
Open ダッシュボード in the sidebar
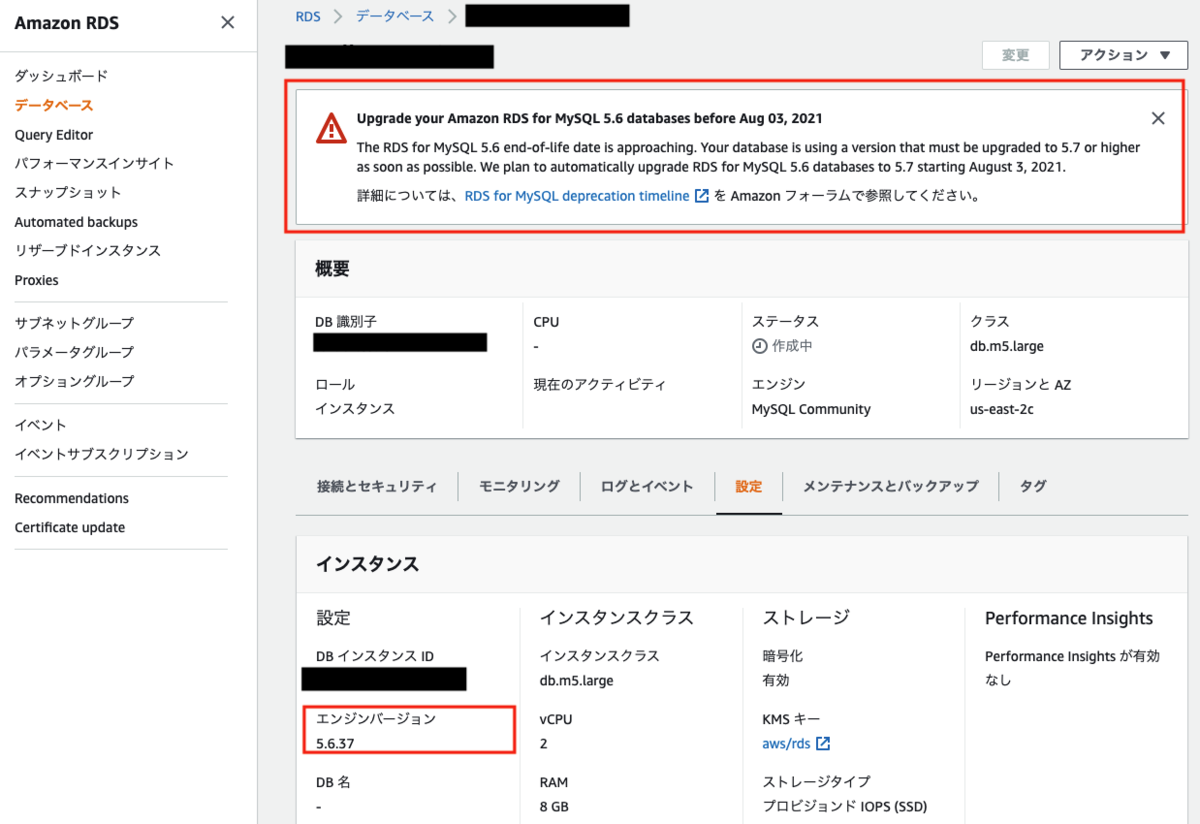[61, 76]
